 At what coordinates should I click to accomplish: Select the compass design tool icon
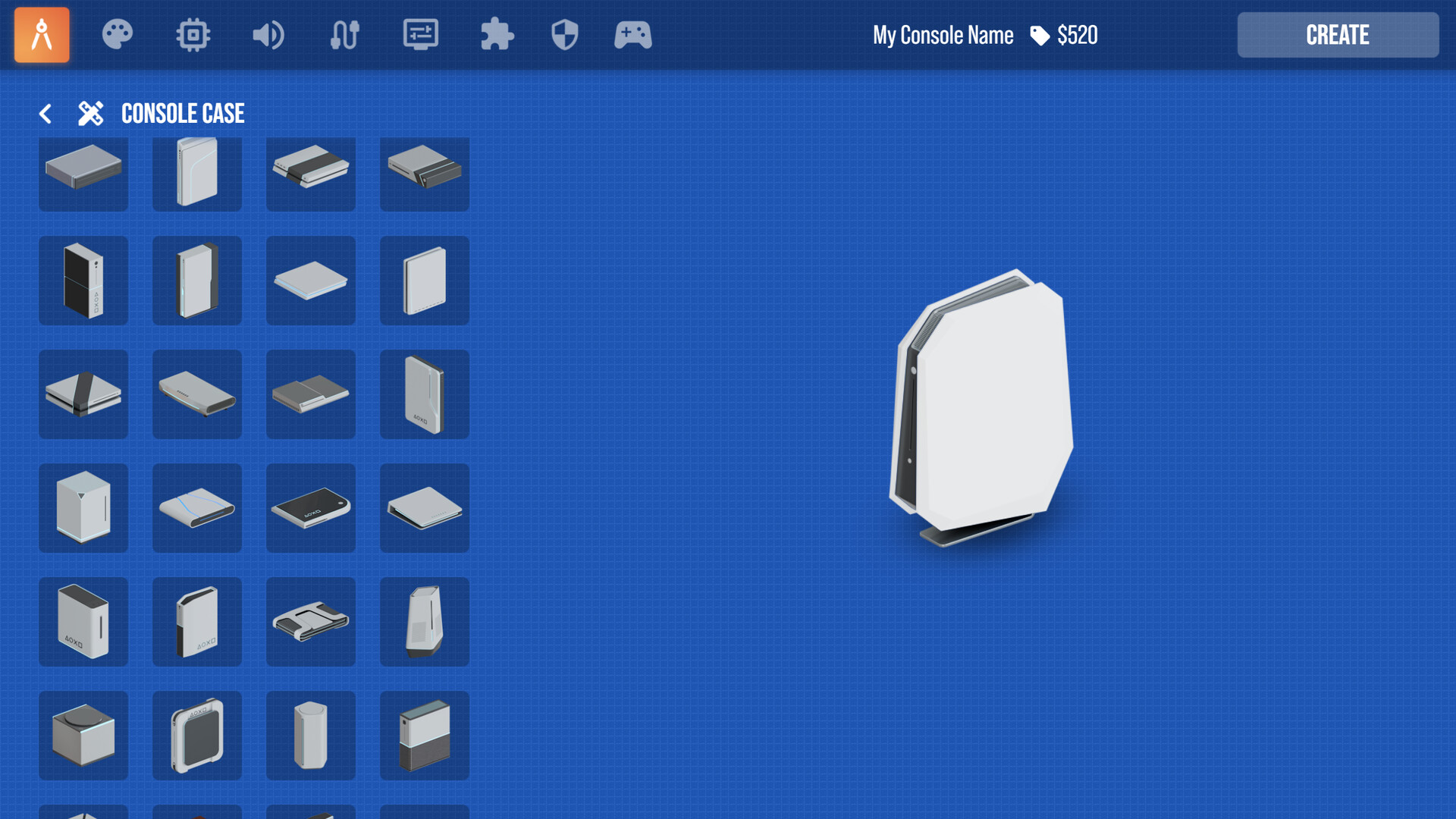[42, 34]
